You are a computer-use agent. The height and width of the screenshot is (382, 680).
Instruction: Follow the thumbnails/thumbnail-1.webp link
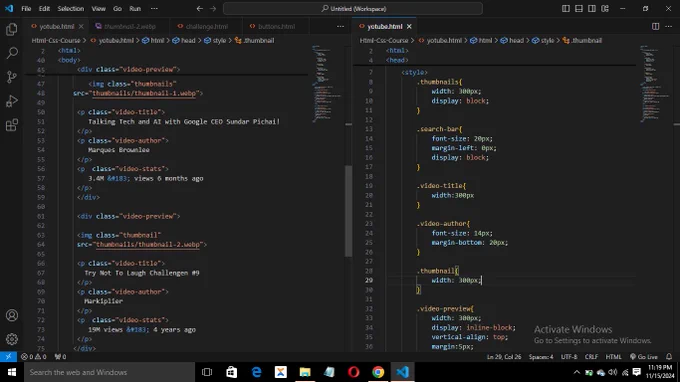pyautogui.click(x=144, y=93)
